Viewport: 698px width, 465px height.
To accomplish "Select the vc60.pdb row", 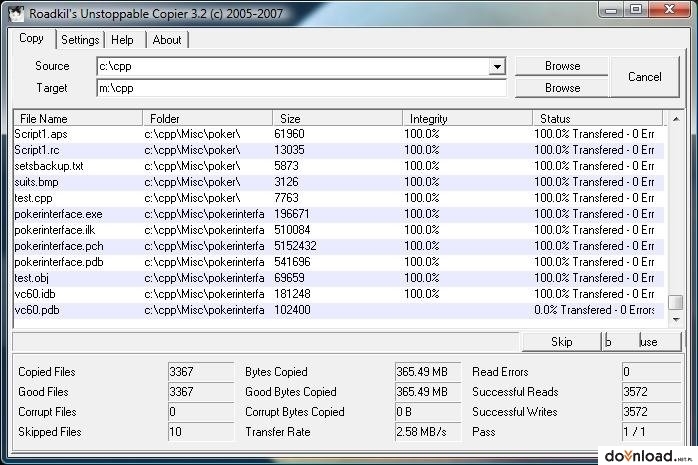I will click(x=338, y=310).
